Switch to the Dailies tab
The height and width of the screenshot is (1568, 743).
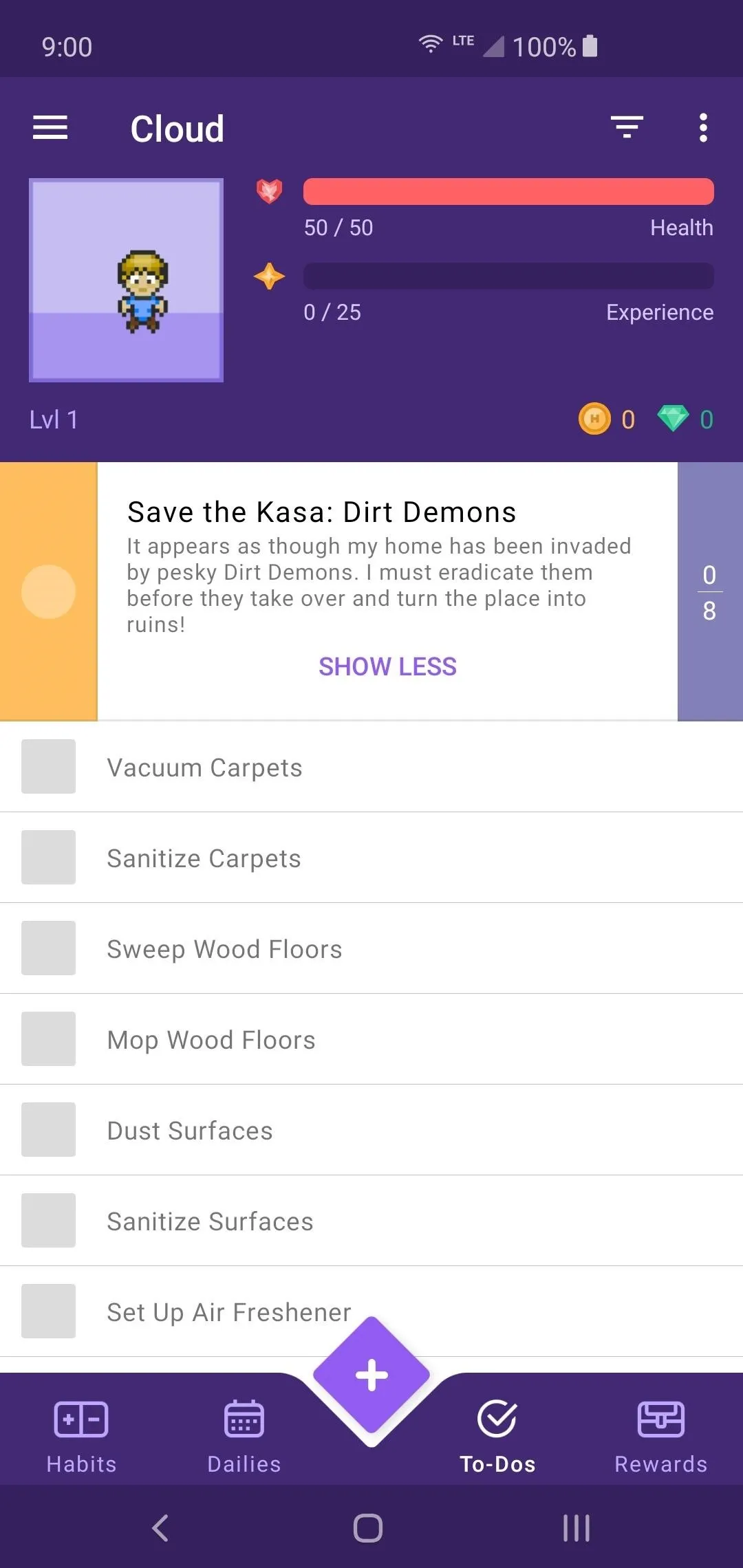pyautogui.click(x=244, y=1437)
